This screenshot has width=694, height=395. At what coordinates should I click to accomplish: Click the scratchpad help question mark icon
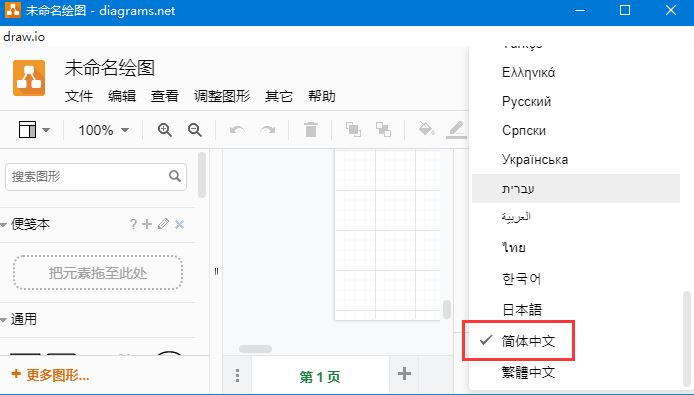coord(133,224)
